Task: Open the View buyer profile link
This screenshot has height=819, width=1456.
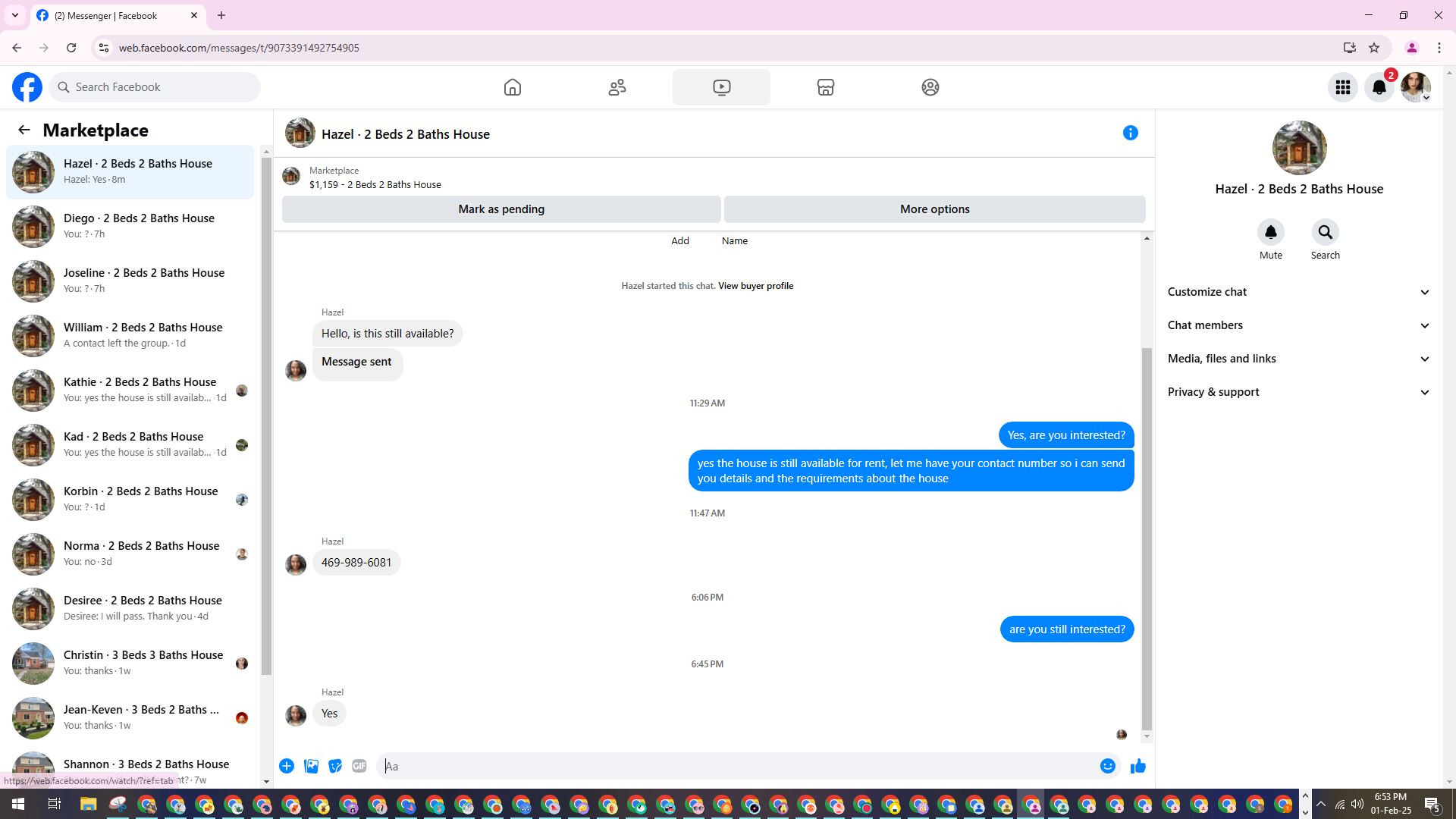Action: coord(755,286)
